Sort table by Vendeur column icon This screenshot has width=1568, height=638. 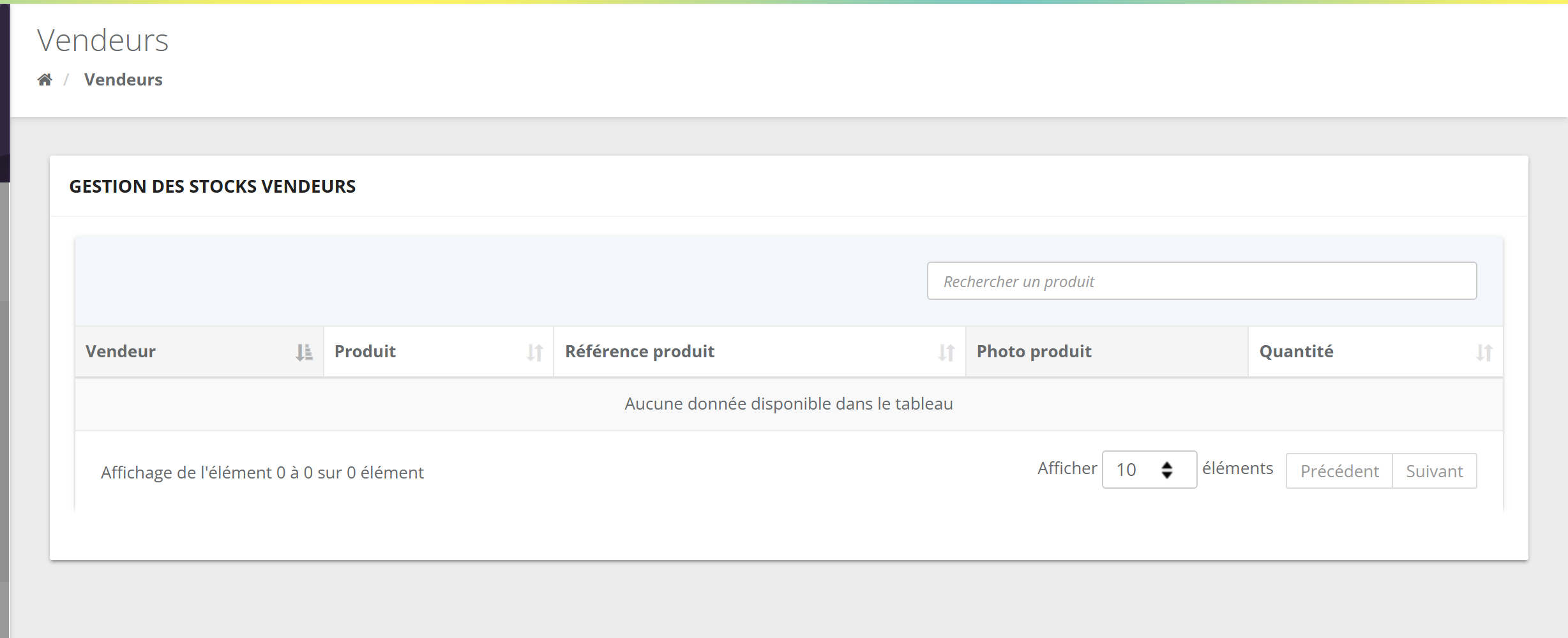tap(305, 352)
